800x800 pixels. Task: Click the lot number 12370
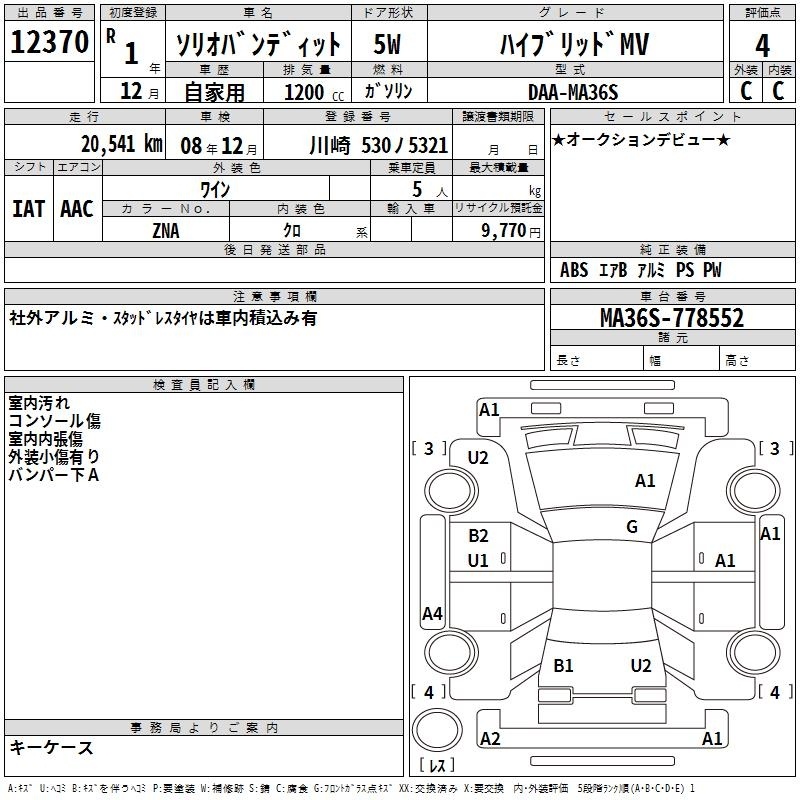50,43
